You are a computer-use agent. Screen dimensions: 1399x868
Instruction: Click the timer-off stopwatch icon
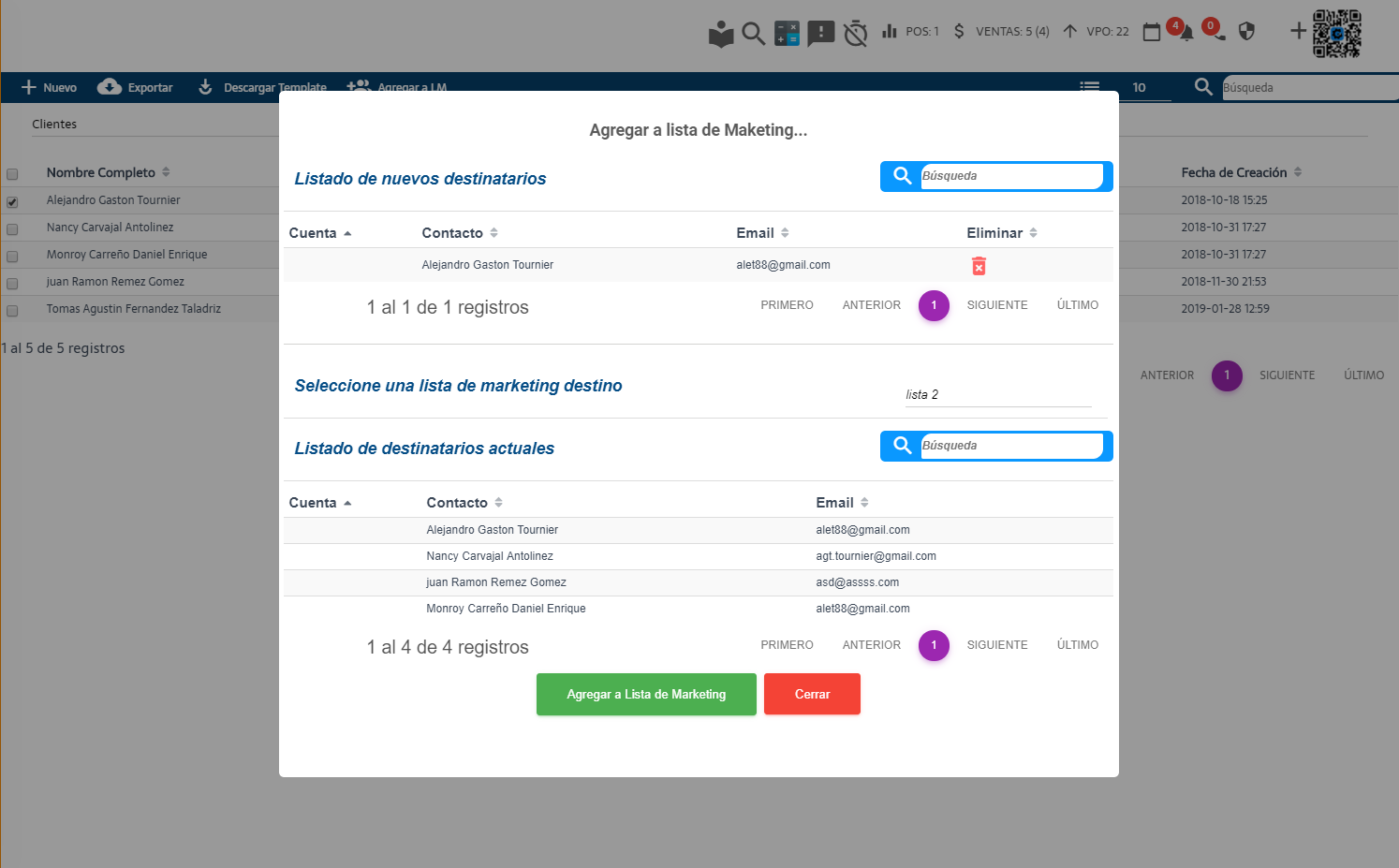click(x=855, y=33)
